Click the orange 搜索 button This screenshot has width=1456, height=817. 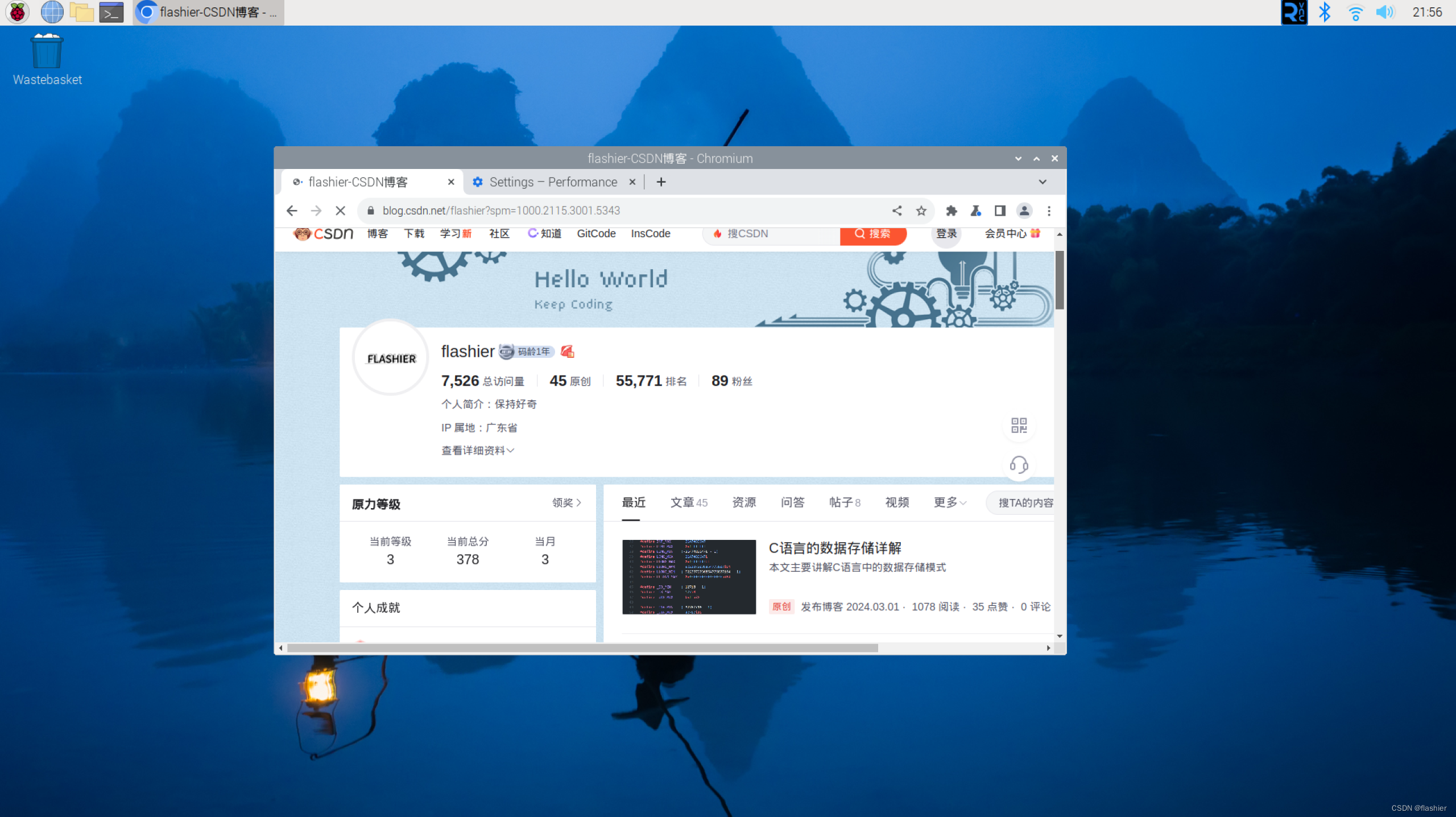[x=872, y=234]
